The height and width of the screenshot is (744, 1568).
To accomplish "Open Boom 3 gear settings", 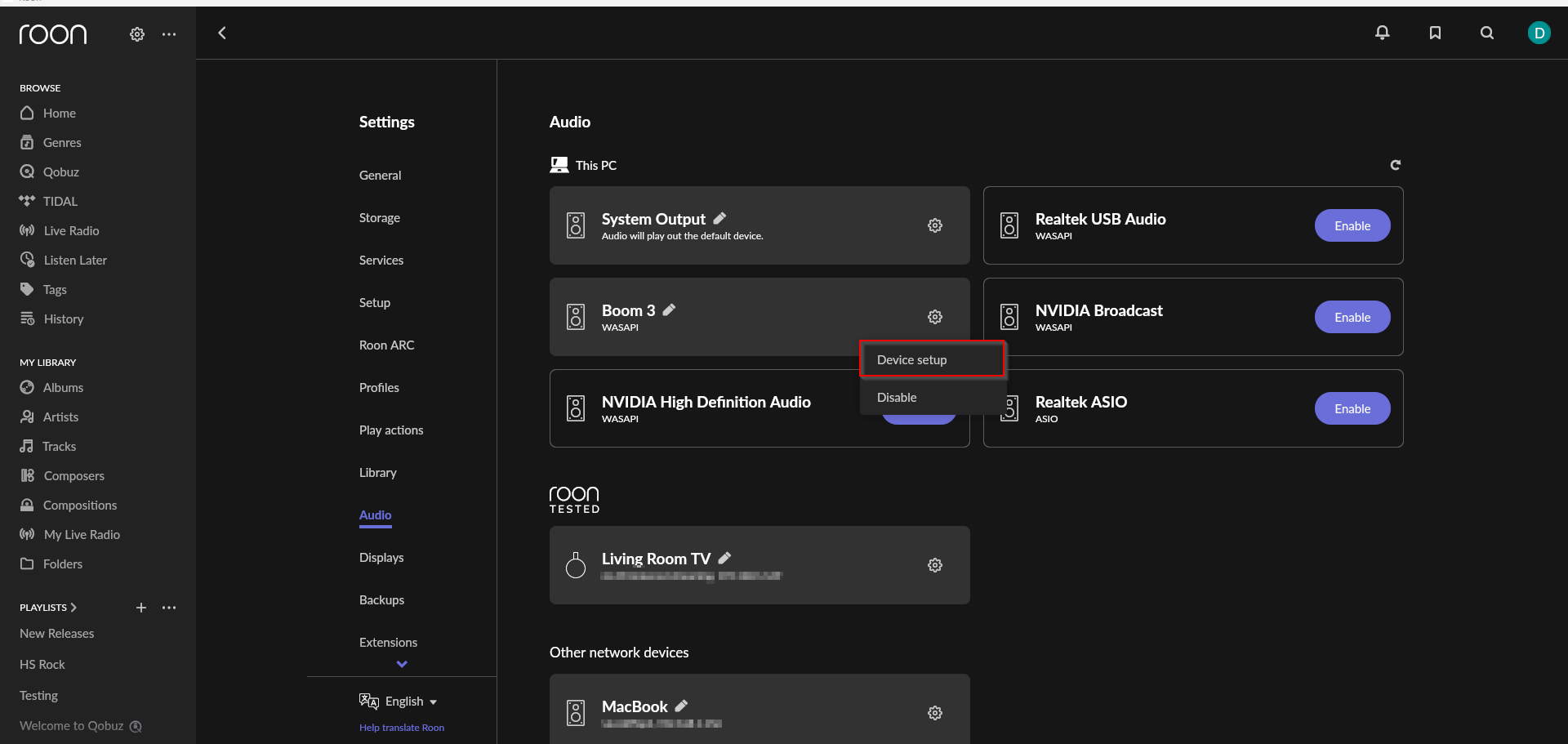I will (935, 317).
